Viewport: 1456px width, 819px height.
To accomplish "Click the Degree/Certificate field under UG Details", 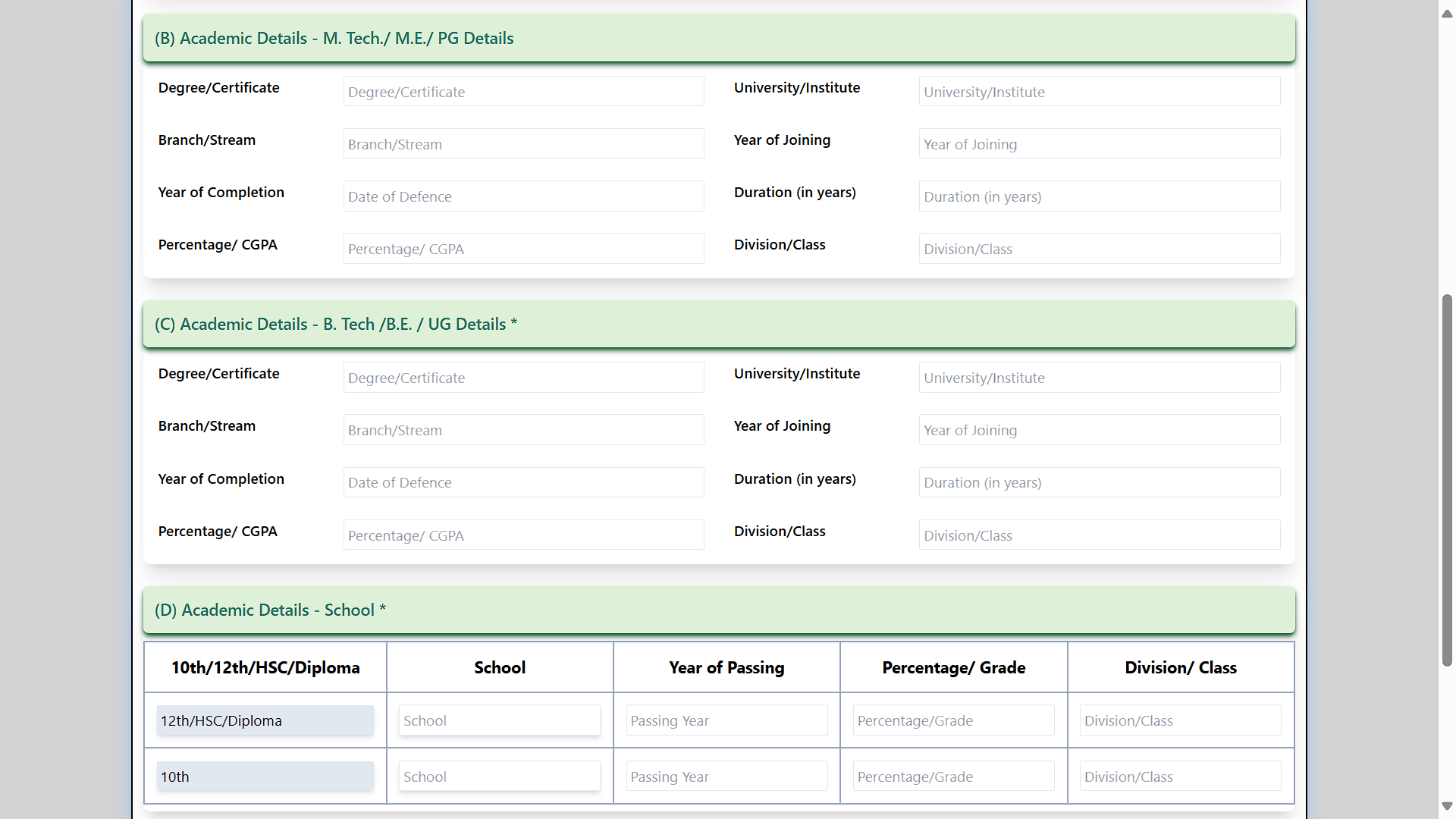I will click(522, 377).
